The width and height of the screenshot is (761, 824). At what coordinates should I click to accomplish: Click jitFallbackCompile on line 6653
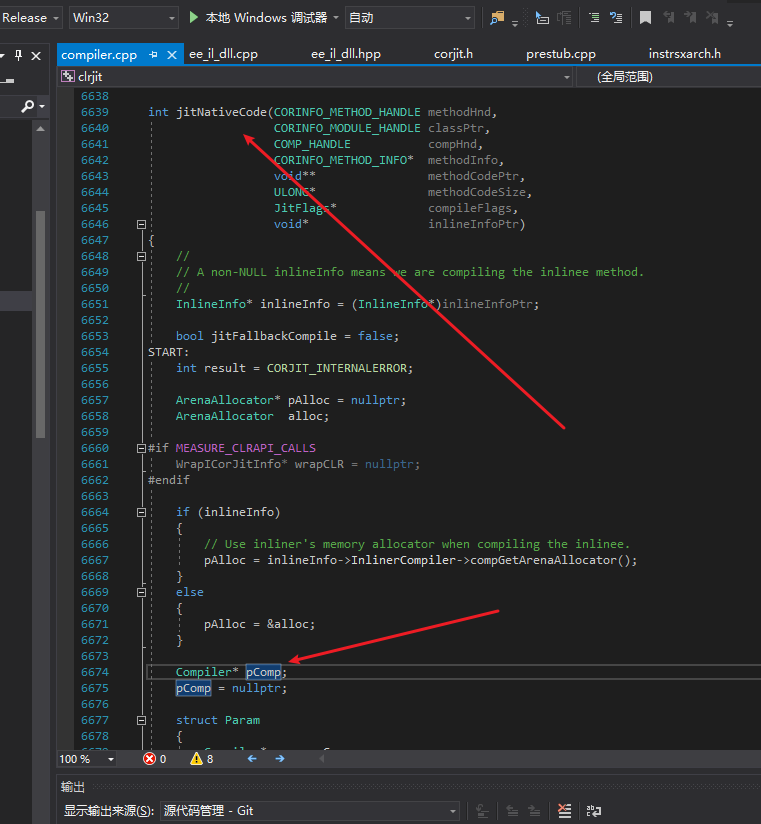pyautogui.click(x=274, y=336)
